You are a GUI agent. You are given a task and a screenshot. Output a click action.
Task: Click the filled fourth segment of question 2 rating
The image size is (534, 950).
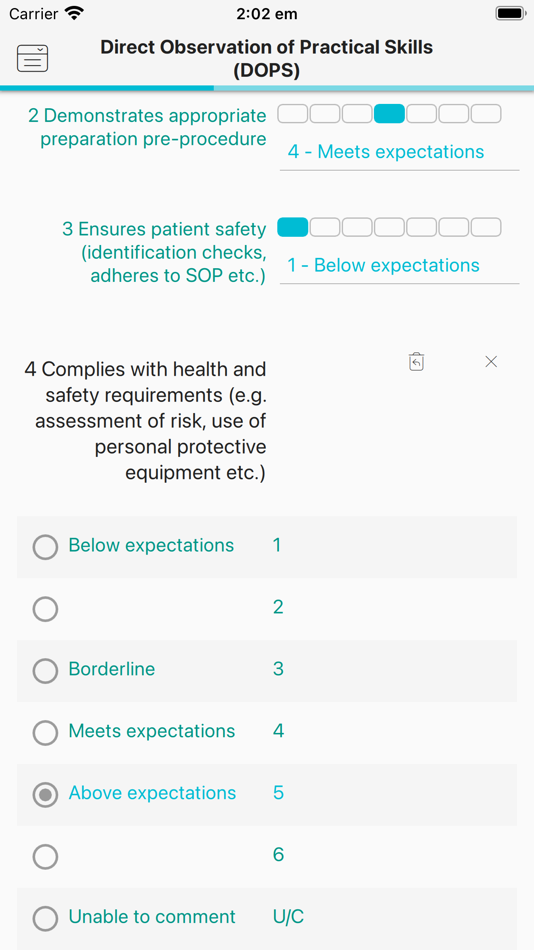tap(389, 114)
